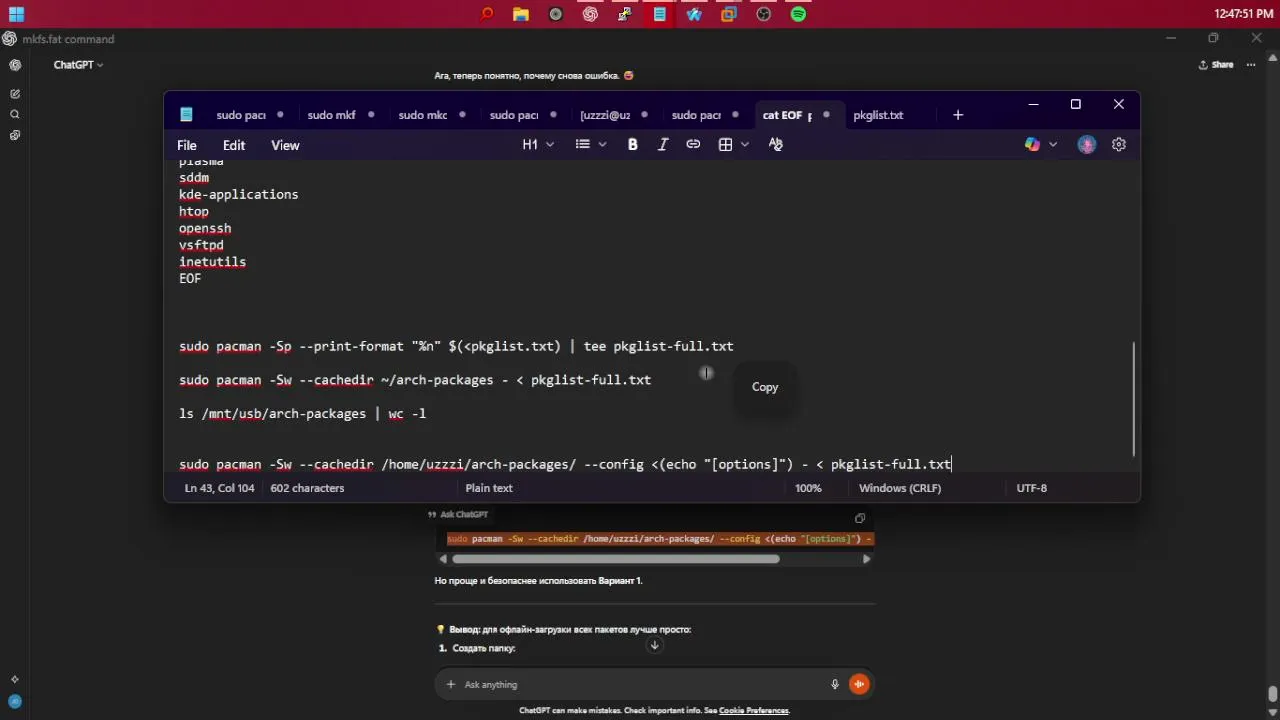Open the View menu
1280x720 pixels.
pos(285,145)
